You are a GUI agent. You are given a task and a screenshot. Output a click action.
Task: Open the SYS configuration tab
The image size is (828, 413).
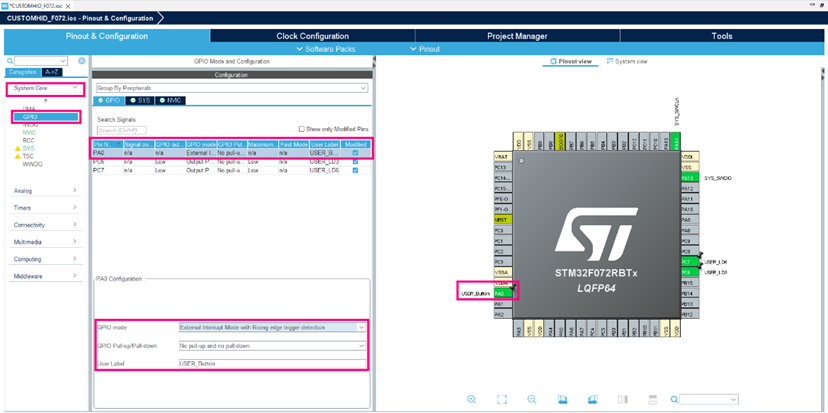tap(139, 100)
